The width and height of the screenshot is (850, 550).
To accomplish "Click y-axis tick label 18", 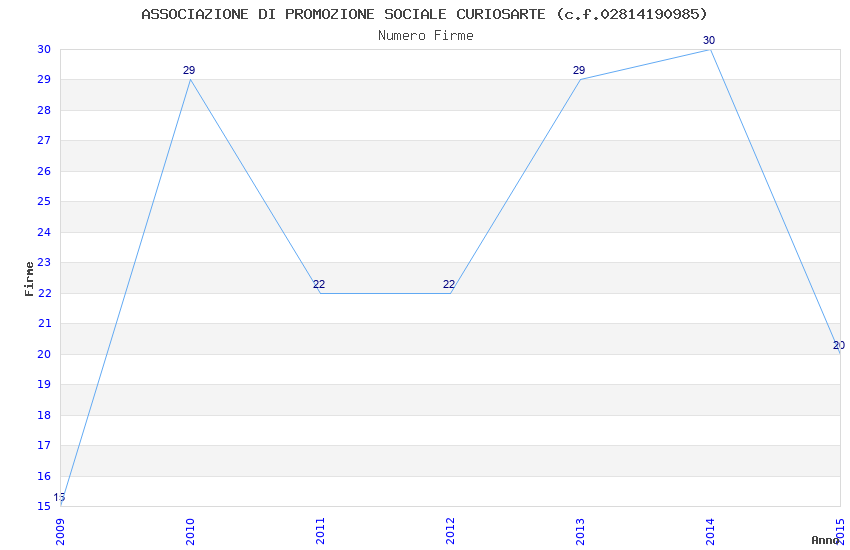I will 44,415.
